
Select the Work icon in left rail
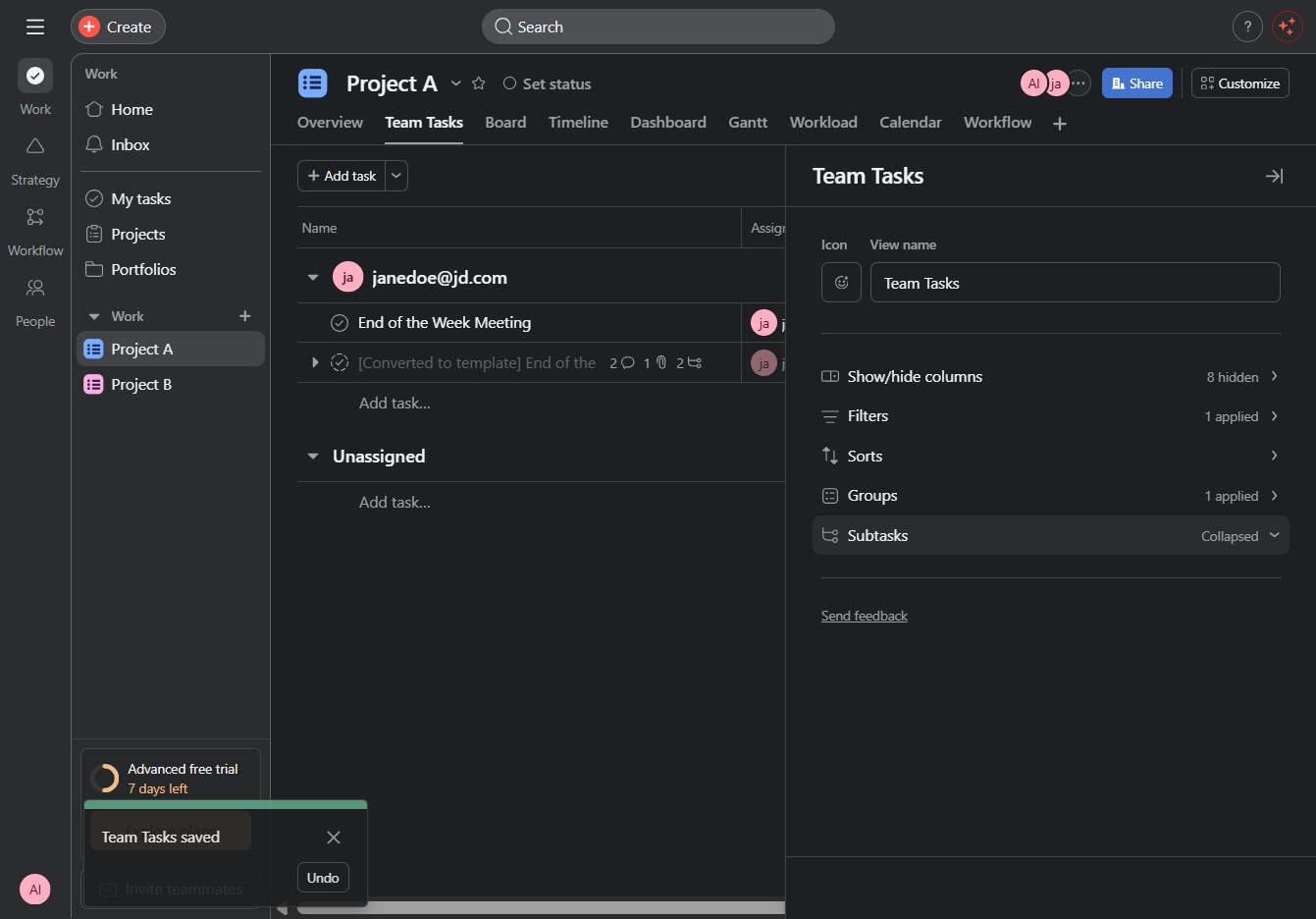(35, 76)
